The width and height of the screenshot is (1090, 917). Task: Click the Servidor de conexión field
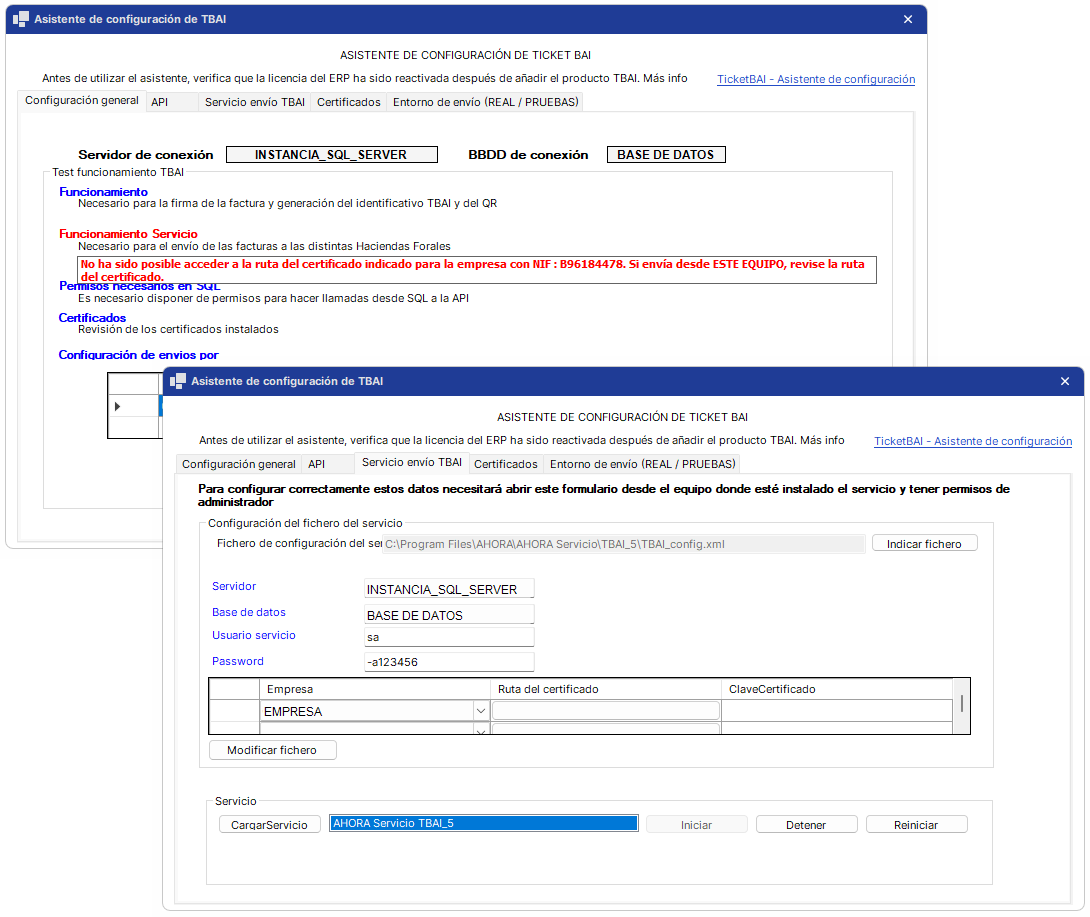click(332, 154)
